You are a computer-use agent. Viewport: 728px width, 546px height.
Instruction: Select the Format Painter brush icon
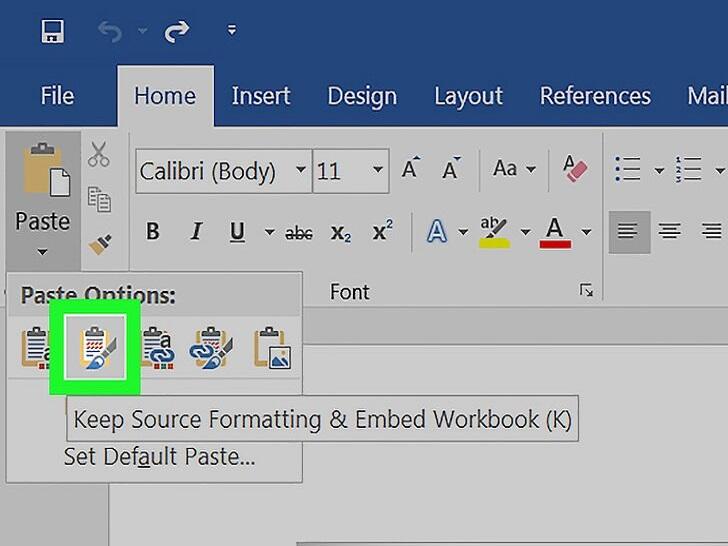pos(100,243)
